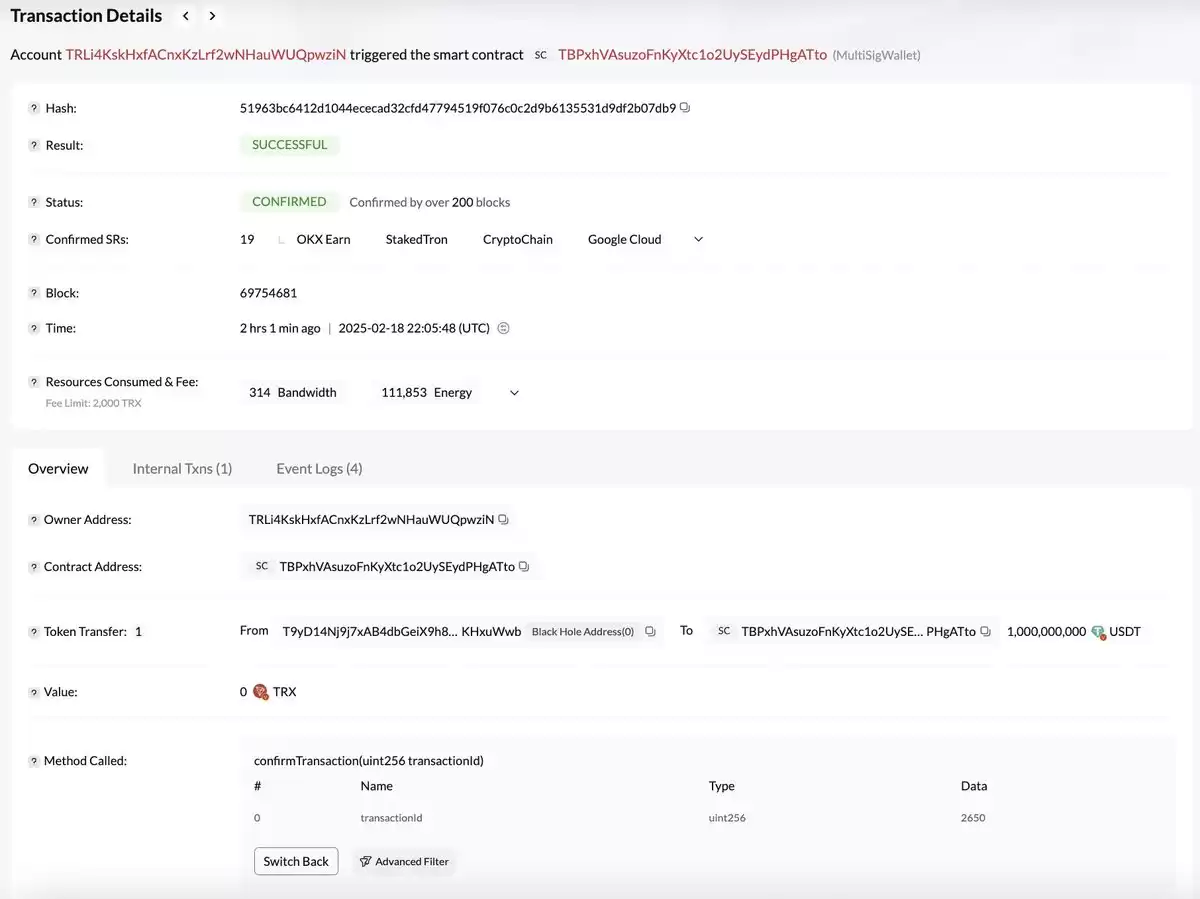The height and width of the screenshot is (899, 1200).
Task: Click help icon beside Method Called
Action: click(x=34, y=761)
